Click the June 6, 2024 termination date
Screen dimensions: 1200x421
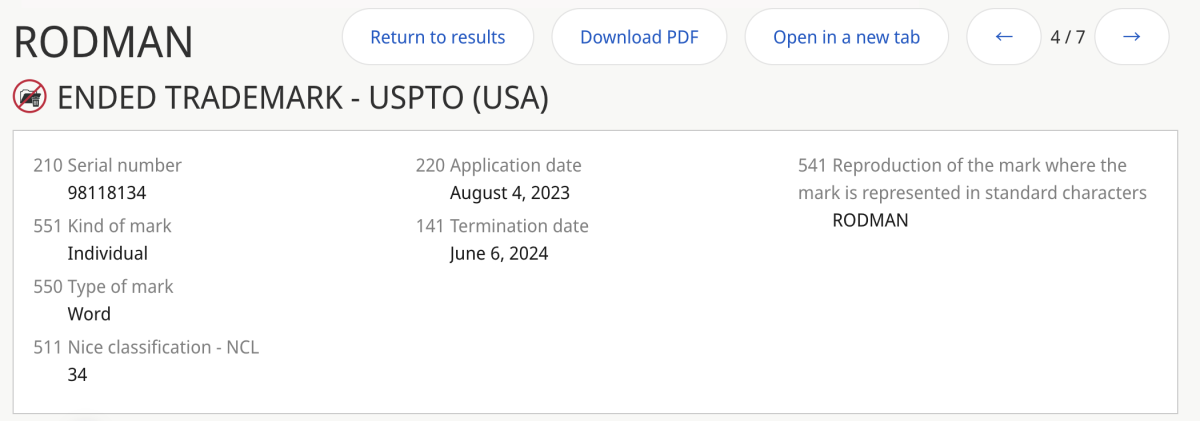[x=499, y=253]
